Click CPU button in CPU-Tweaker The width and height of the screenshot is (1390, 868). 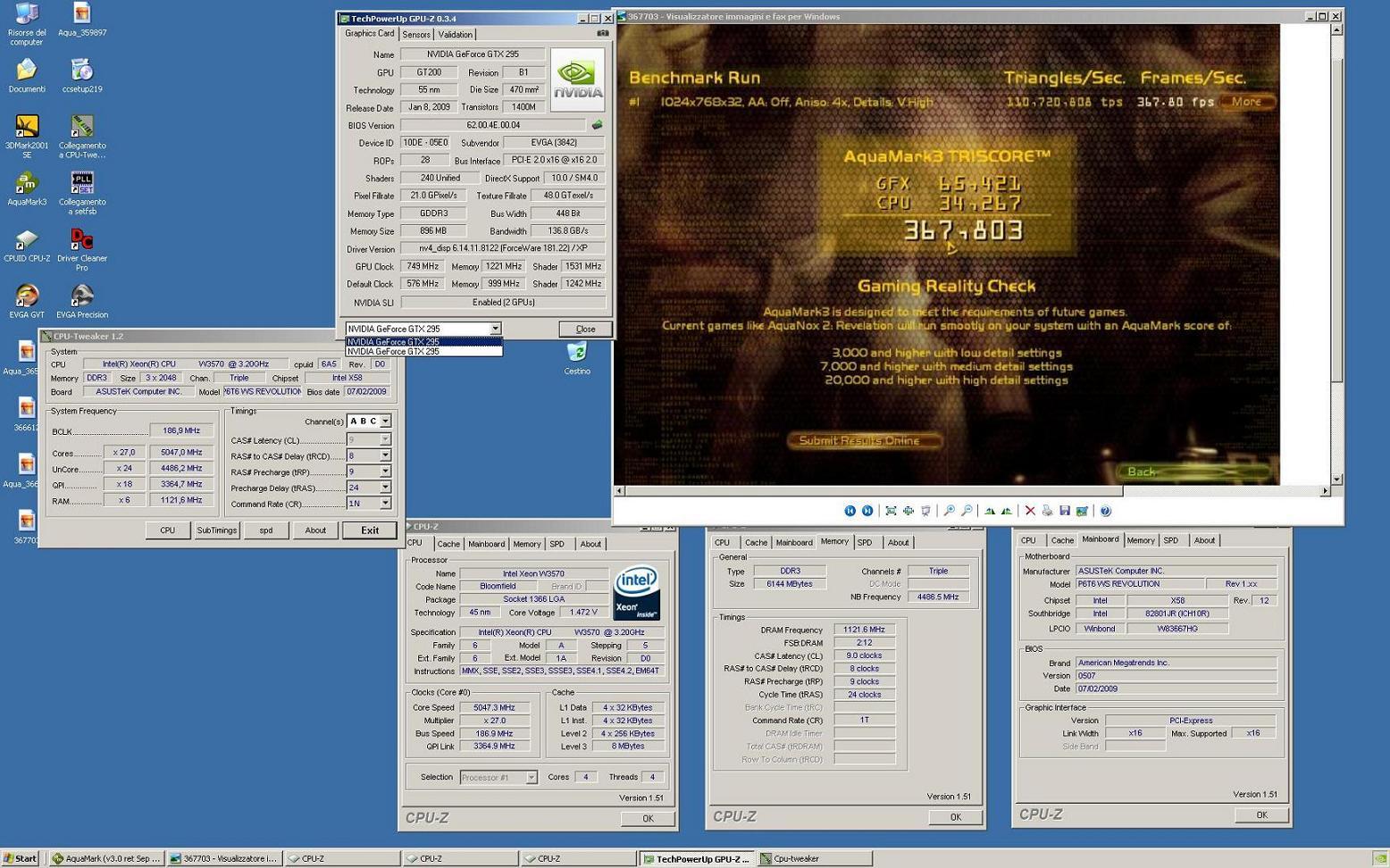pyautogui.click(x=167, y=530)
